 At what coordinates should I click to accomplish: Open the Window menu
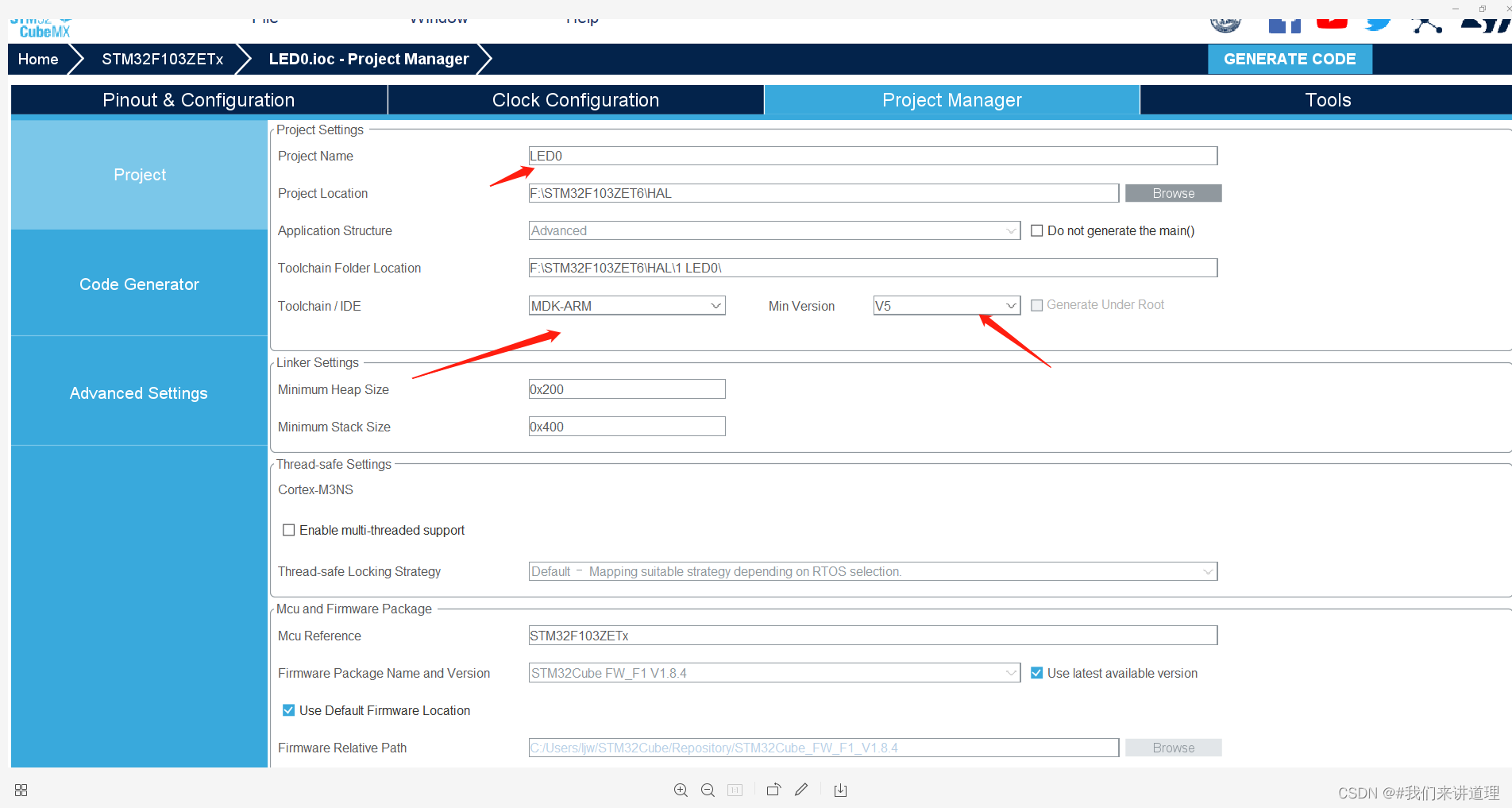click(x=438, y=21)
